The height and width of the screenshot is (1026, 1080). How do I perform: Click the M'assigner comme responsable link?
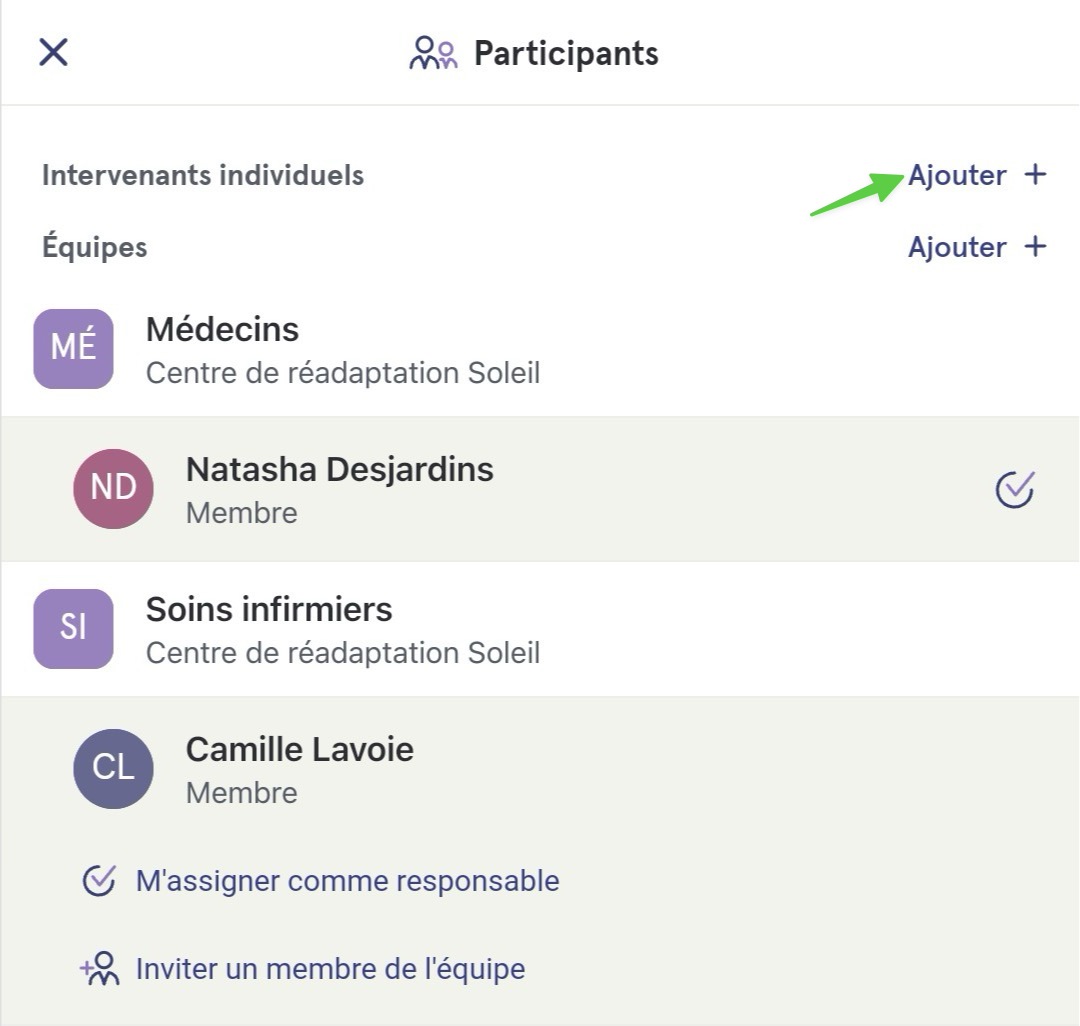pyautogui.click(x=347, y=881)
